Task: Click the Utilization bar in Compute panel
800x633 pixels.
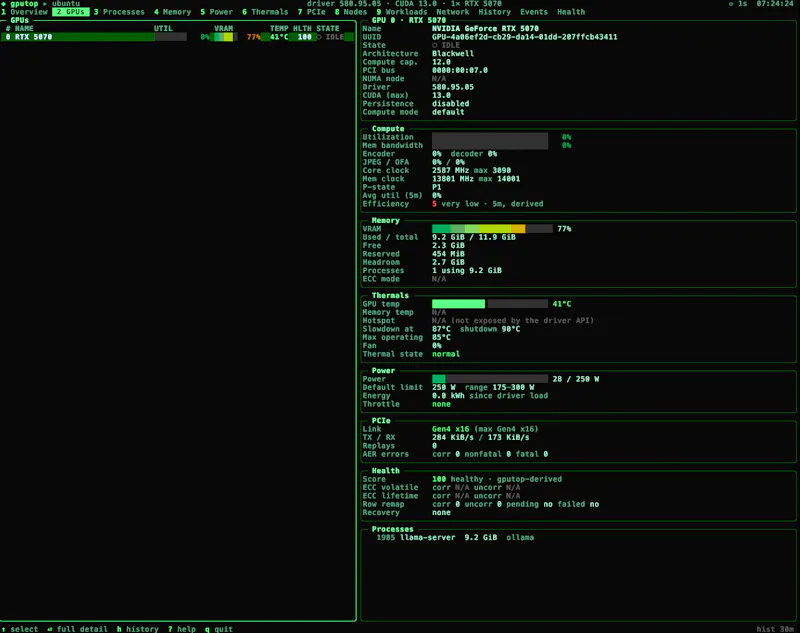Action: [x=490, y=137]
